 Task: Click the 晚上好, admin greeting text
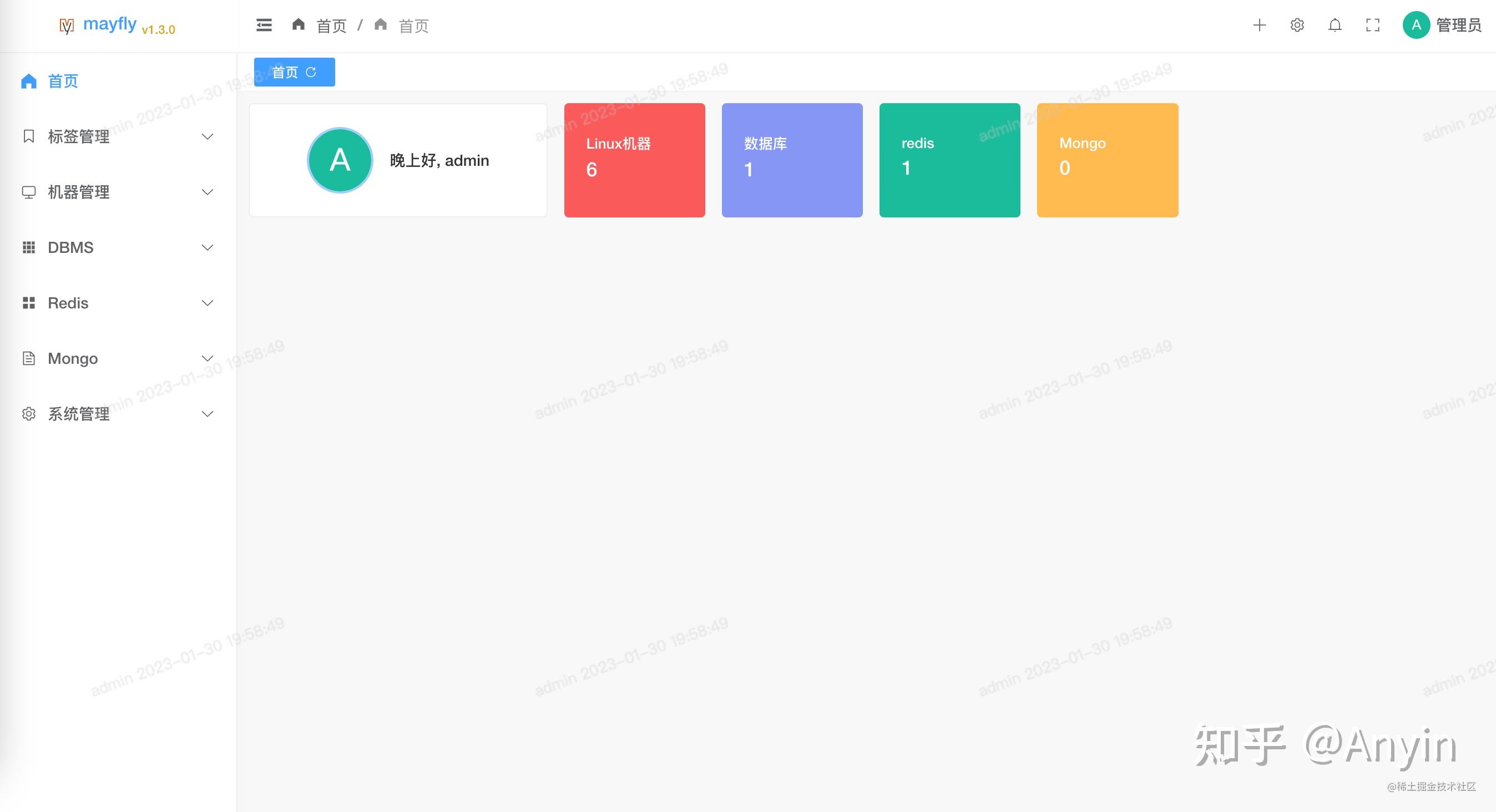click(439, 160)
